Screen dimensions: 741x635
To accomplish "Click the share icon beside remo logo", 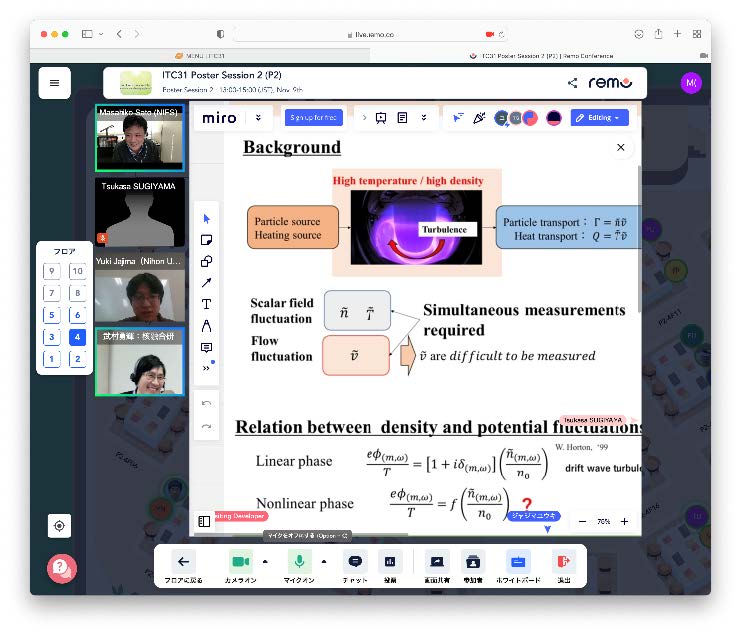I will tap(572, 83).
